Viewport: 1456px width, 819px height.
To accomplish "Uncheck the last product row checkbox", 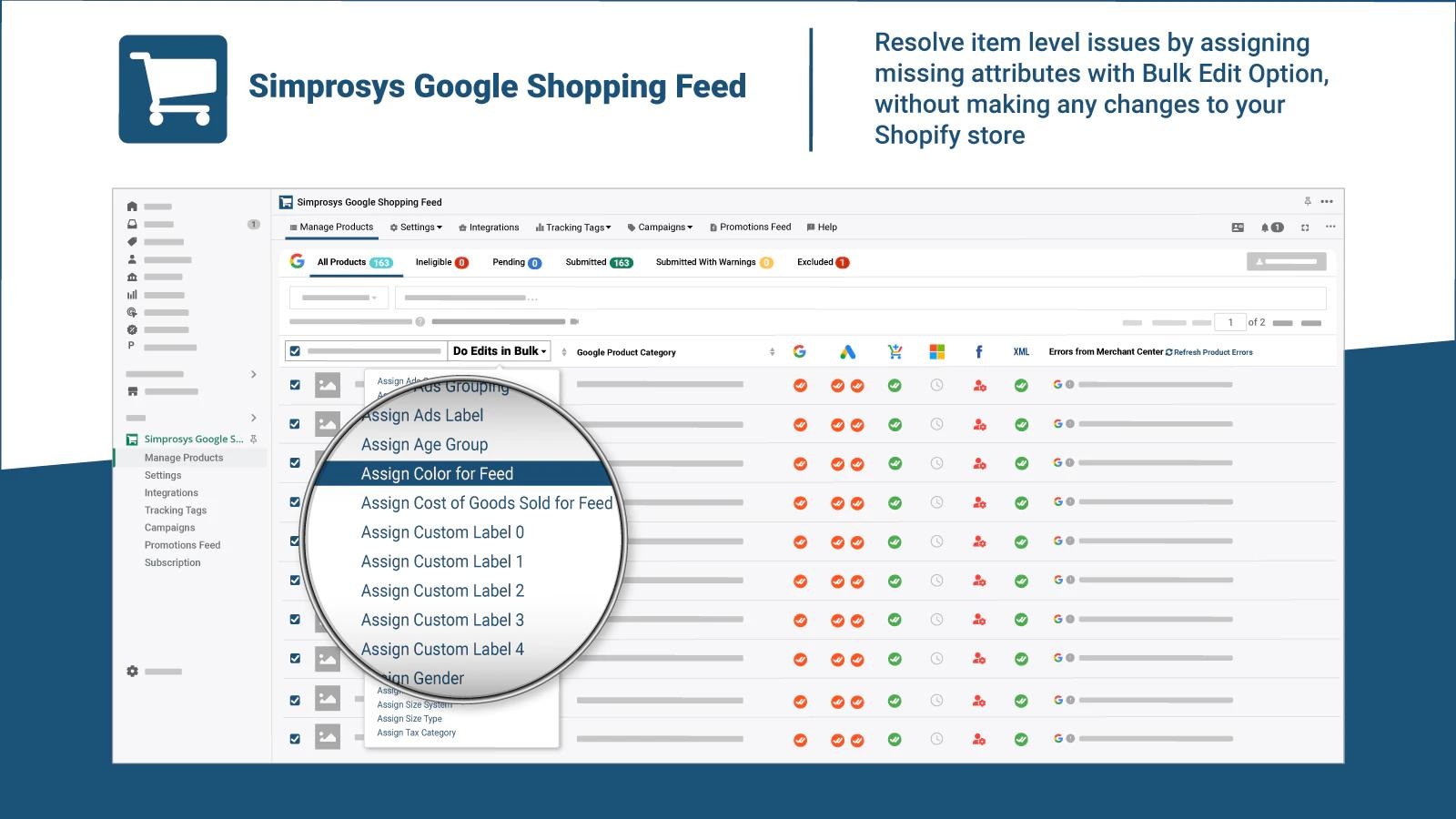I will pos(295,739).
